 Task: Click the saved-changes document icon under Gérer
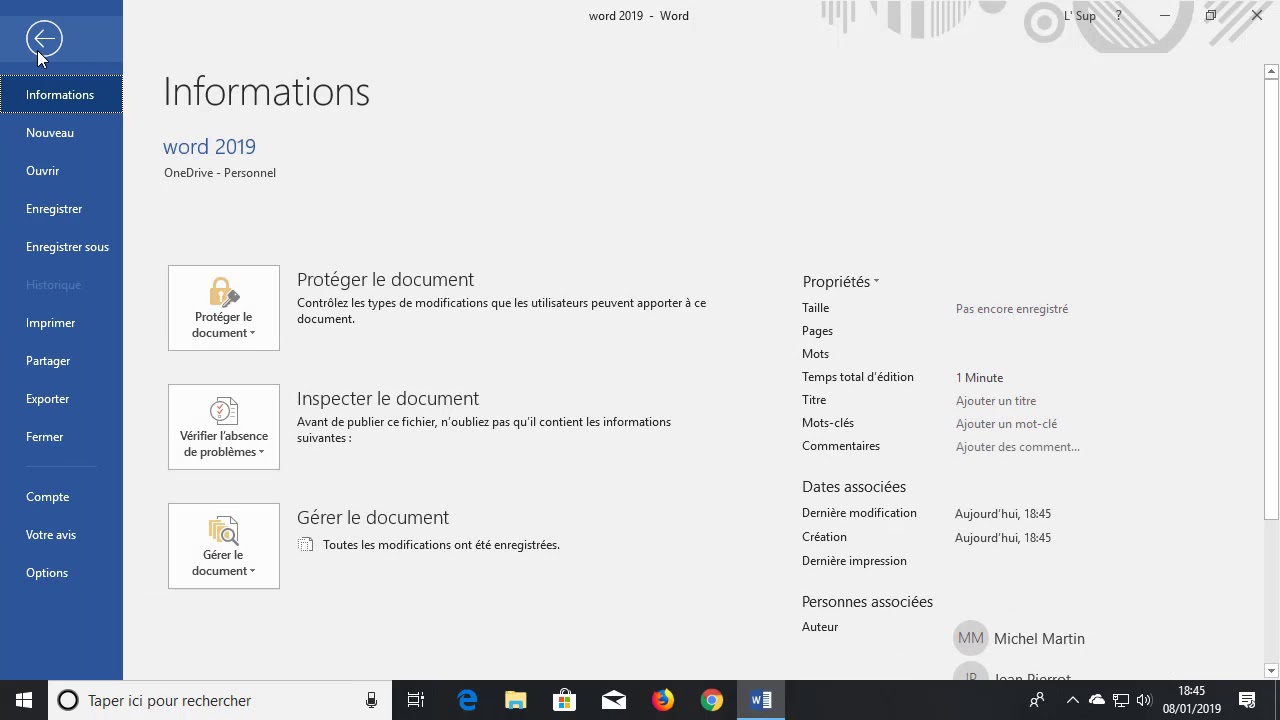pos(306,545)
